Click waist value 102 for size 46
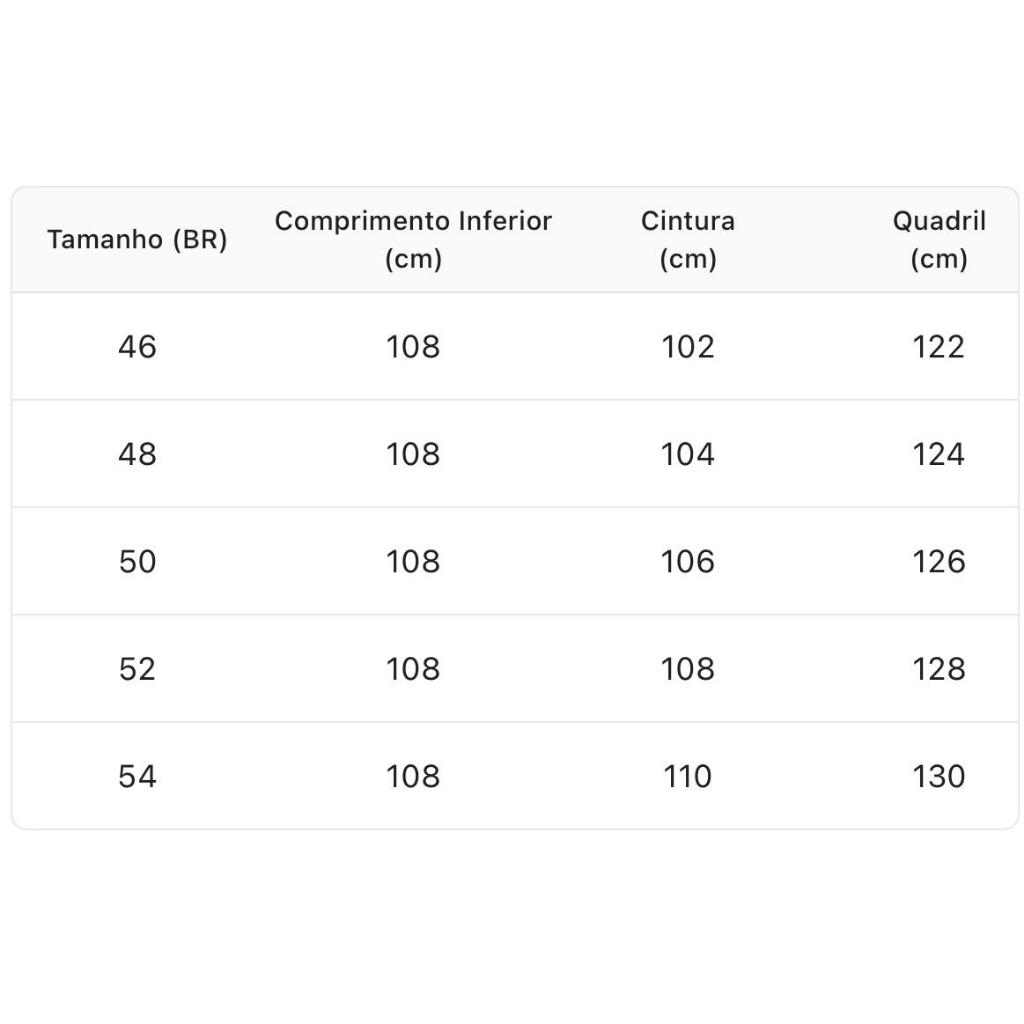Screen dimensions: 1024x1024 coord(688,347)
